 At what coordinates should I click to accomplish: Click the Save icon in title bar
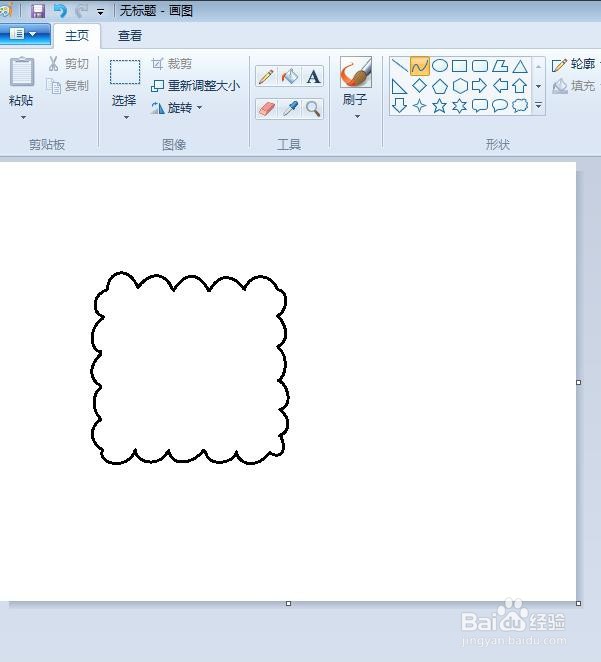tap(38, 11)
